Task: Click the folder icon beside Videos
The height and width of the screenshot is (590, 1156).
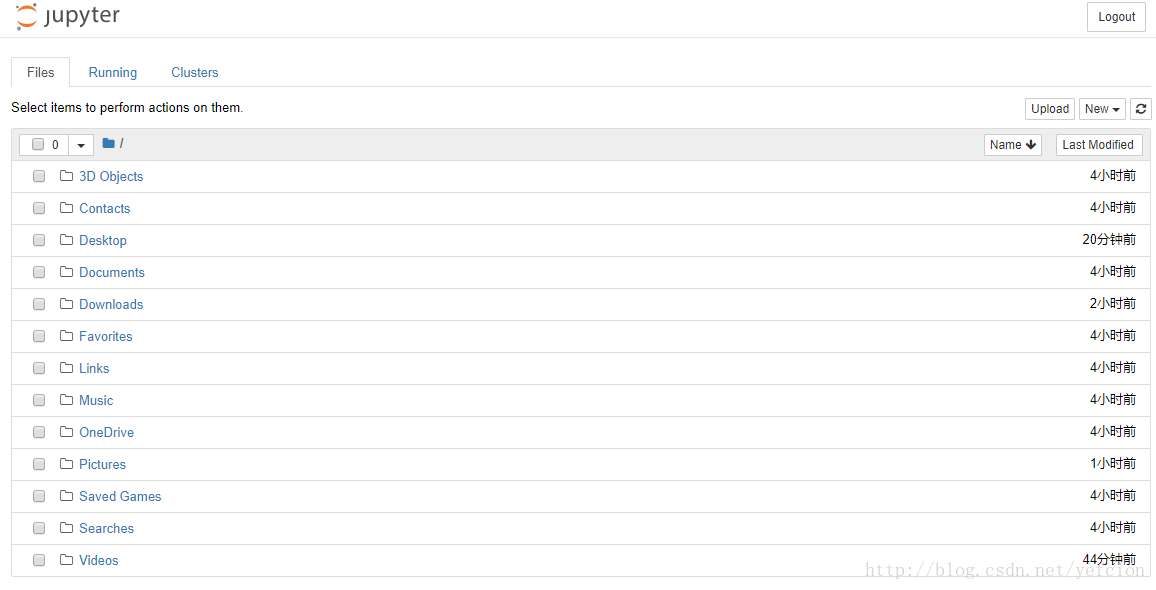Action: coord(66,560)
